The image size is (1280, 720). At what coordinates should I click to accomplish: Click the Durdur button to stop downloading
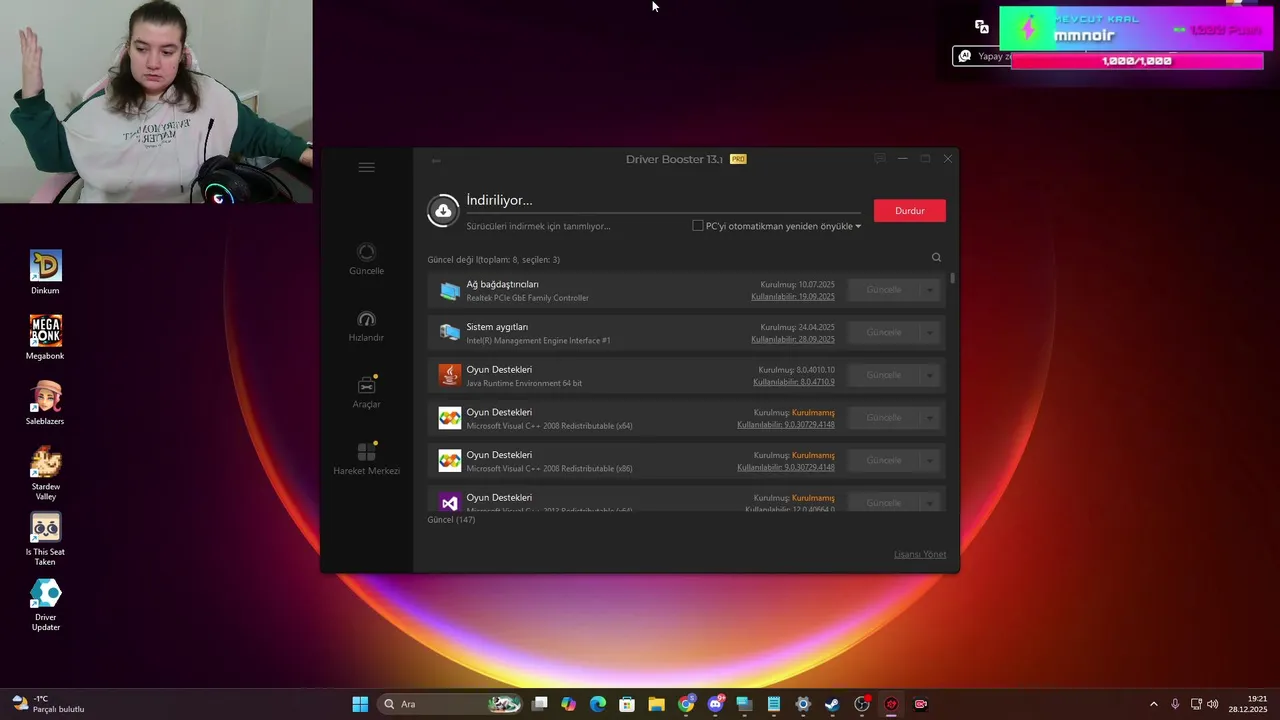909,211
